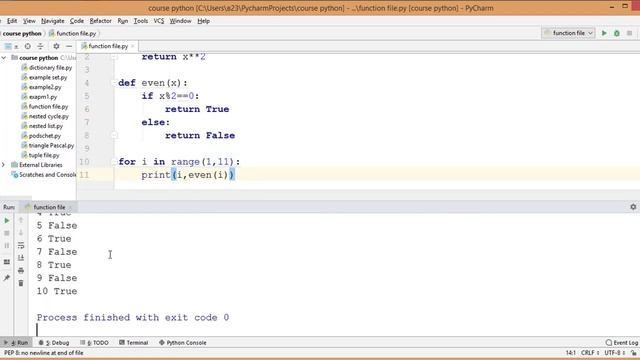Click the fold marker at line 2
This screenshot has height=360, width=640.
114,57
